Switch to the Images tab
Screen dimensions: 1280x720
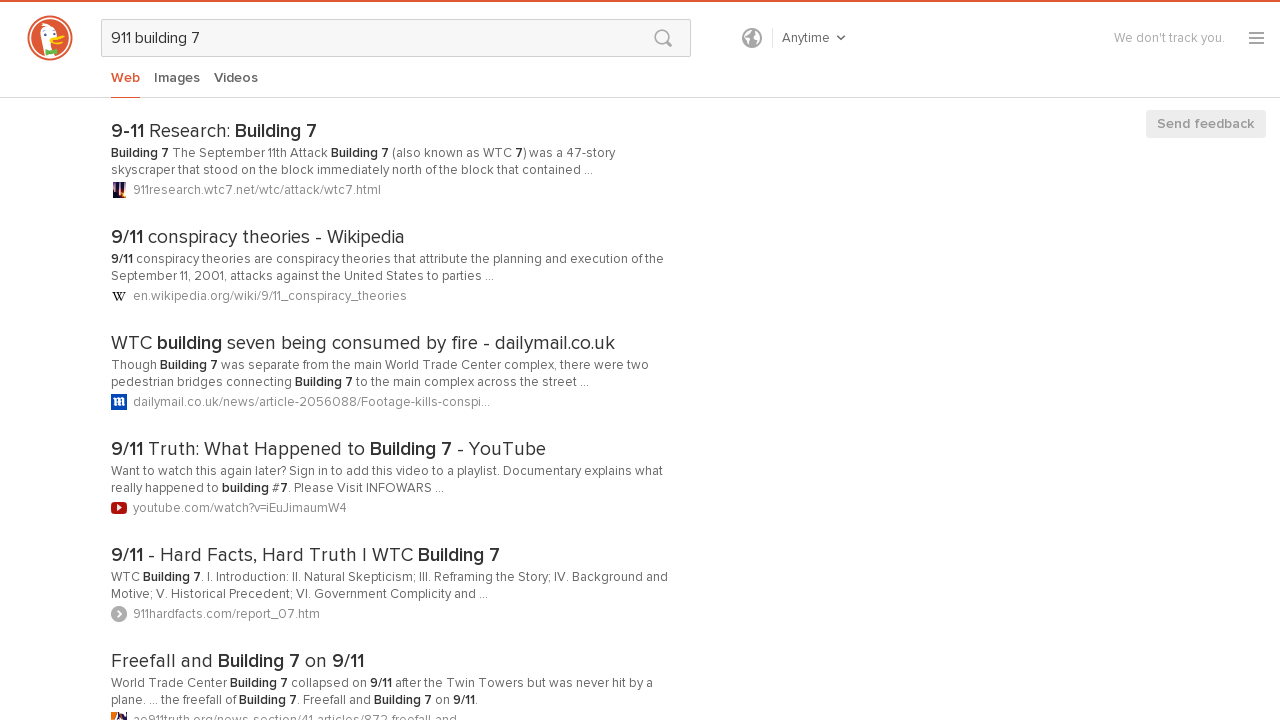tap(177, 78)
